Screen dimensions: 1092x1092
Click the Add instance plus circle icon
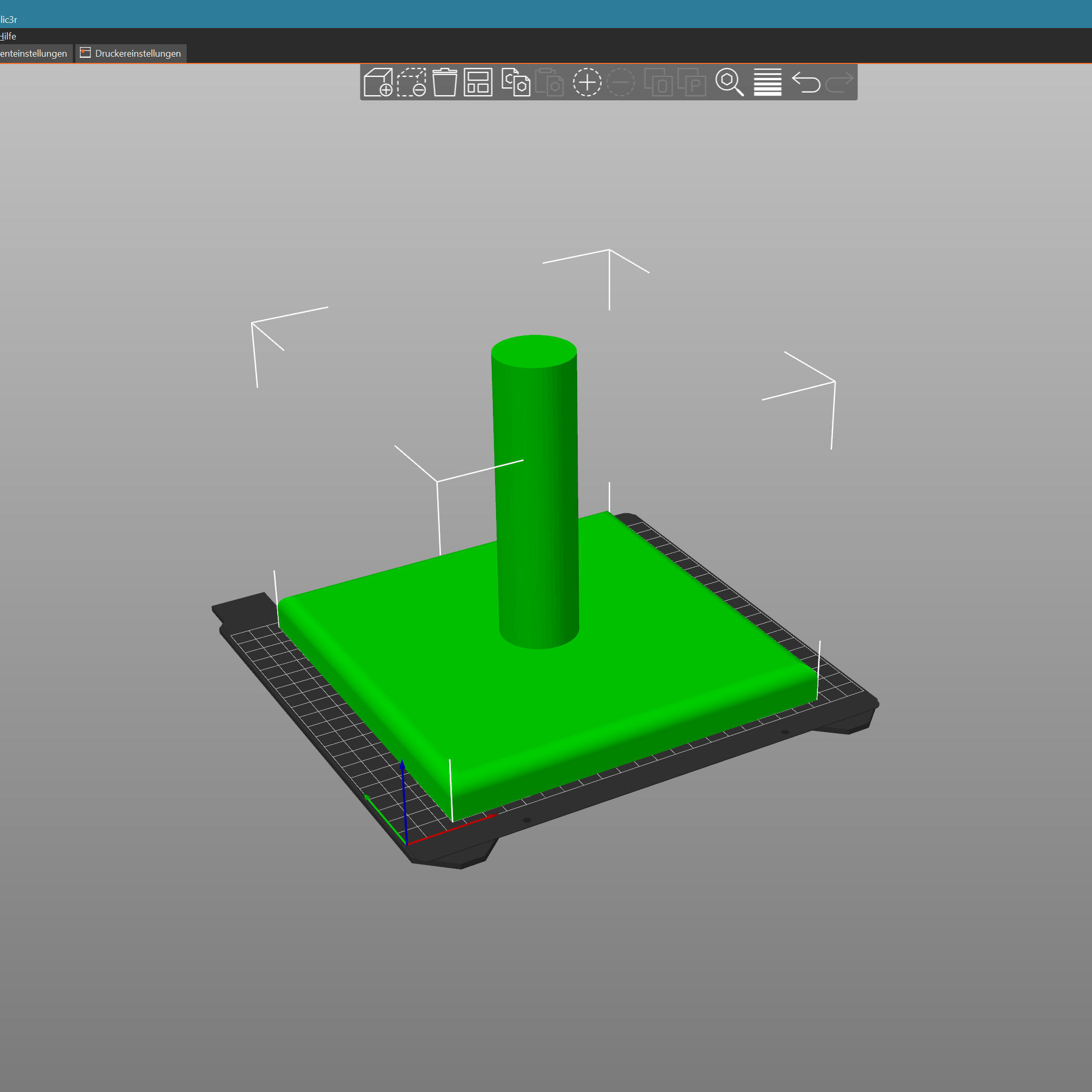[x=587, y=83]
